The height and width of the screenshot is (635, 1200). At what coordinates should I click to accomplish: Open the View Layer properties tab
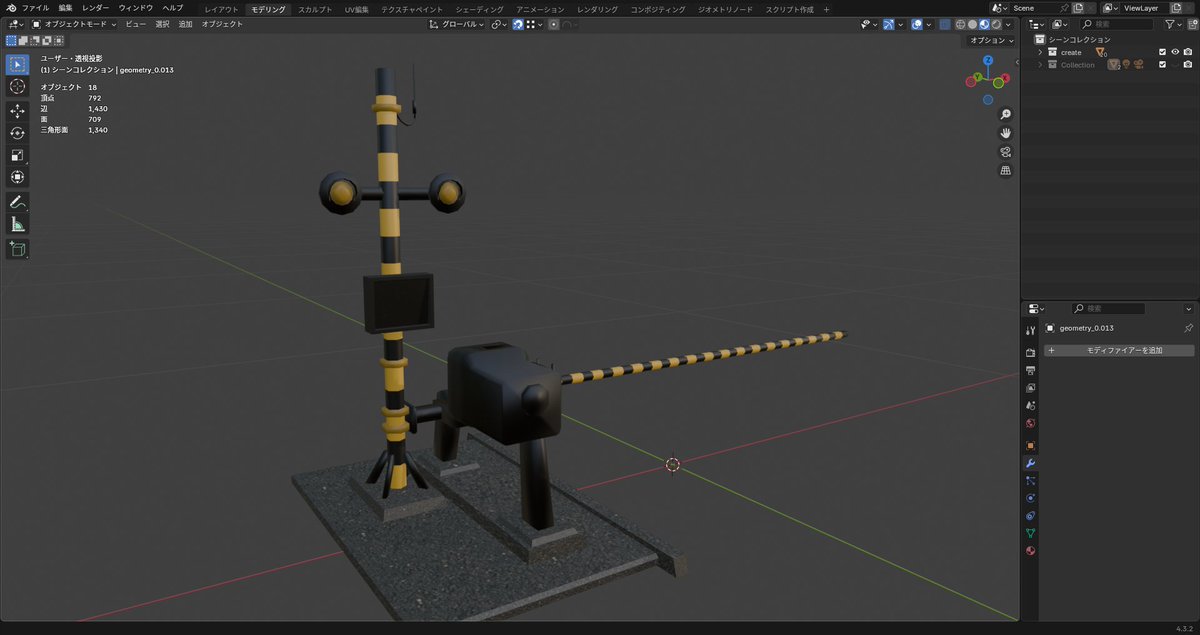point(1030,388)
